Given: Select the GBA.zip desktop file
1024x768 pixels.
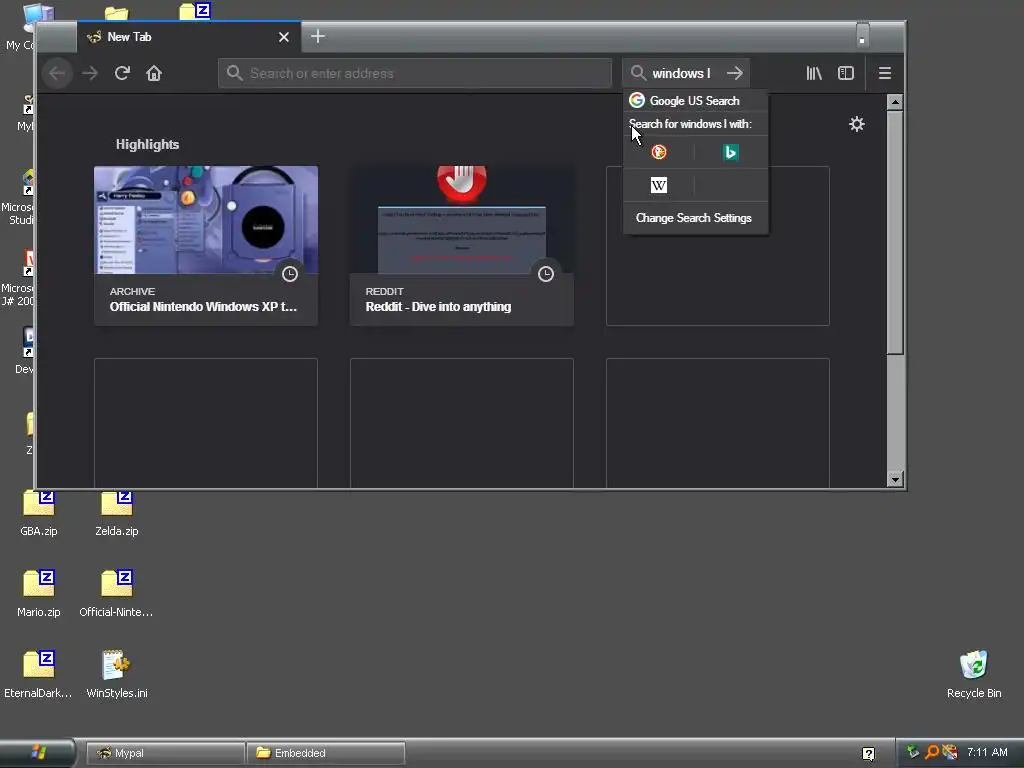Looking at the screenshot, I should pos(39,513).
